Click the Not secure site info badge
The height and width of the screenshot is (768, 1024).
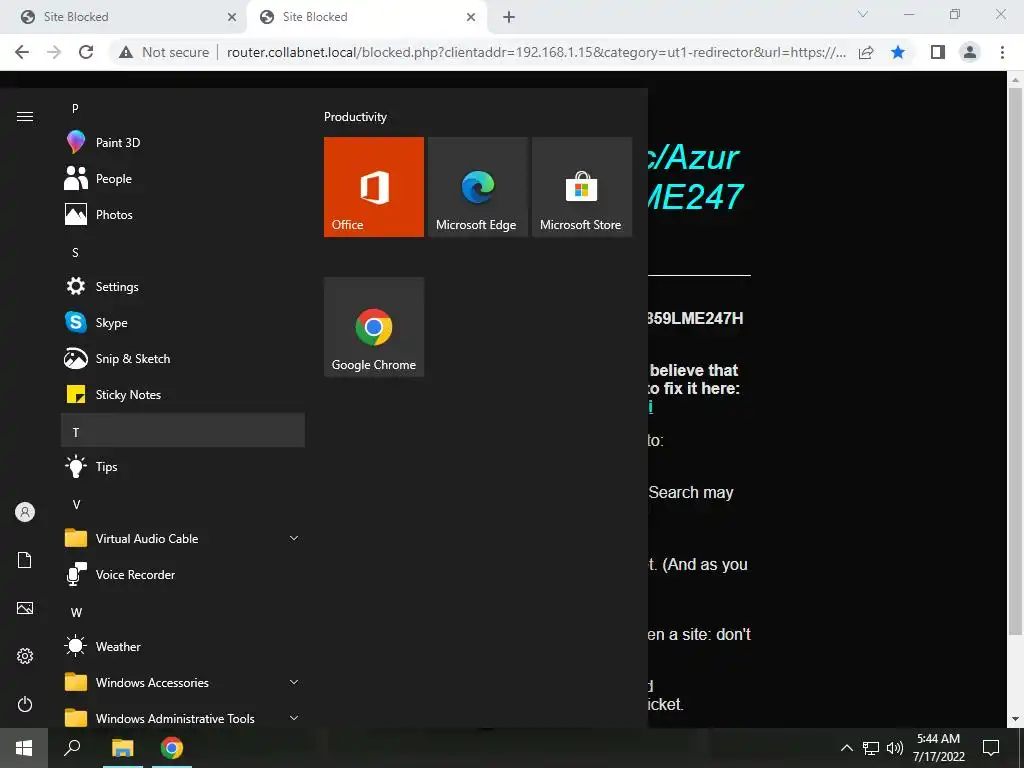[164, 52]
